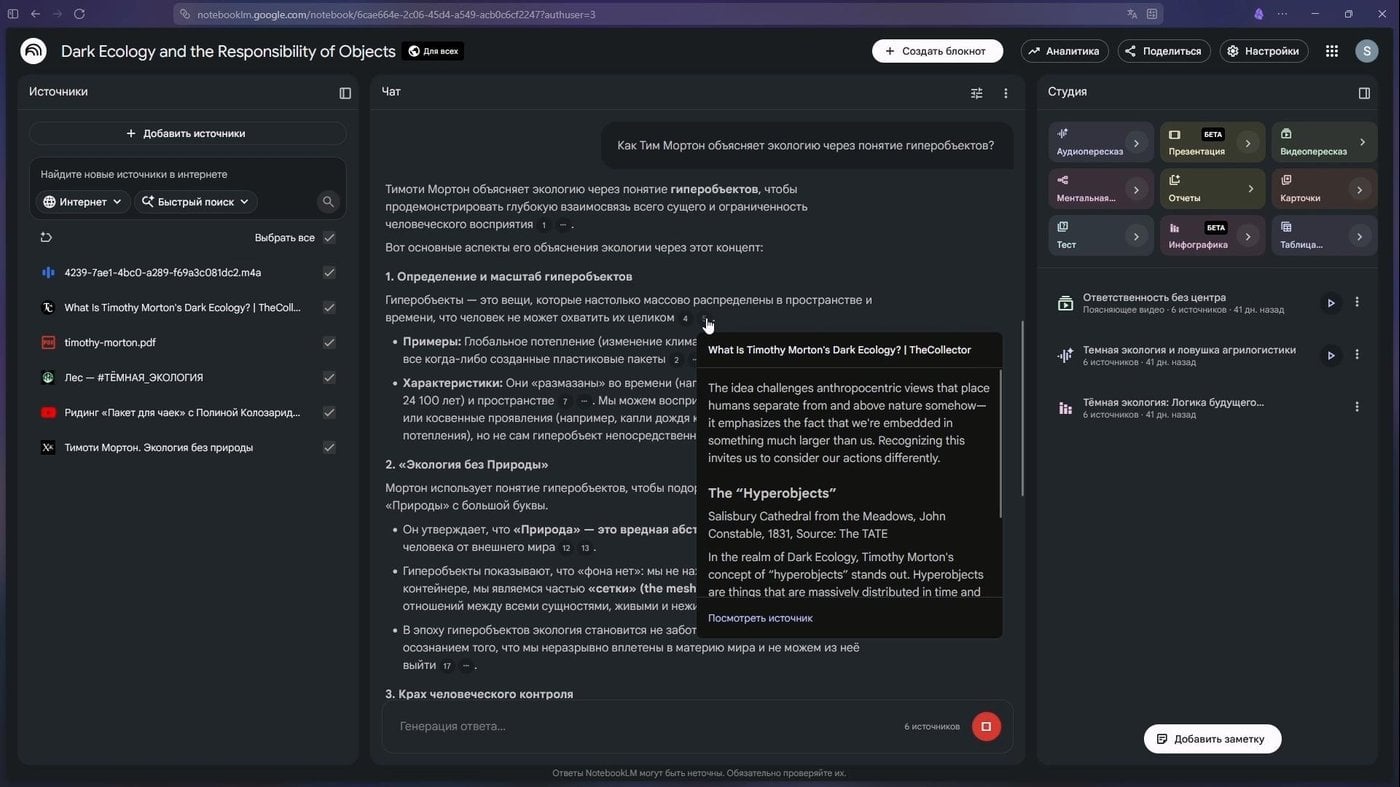Image resolution: width=1400 pixels, height=787 pixels.
Task: Click the YouTube source icon
Action: (x=47, y=412)
